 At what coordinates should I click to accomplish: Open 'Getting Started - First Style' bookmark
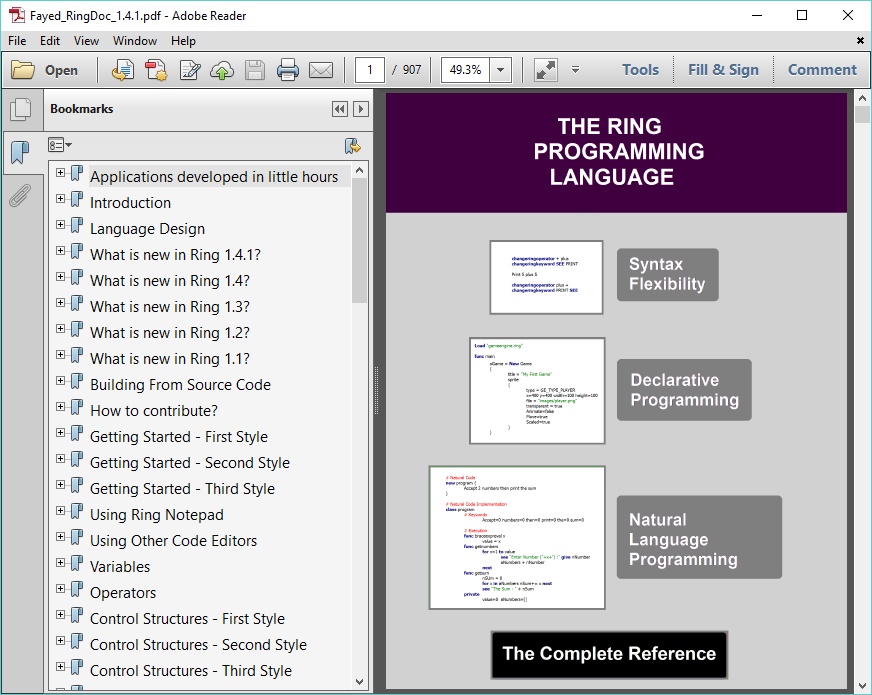point(179,437)
